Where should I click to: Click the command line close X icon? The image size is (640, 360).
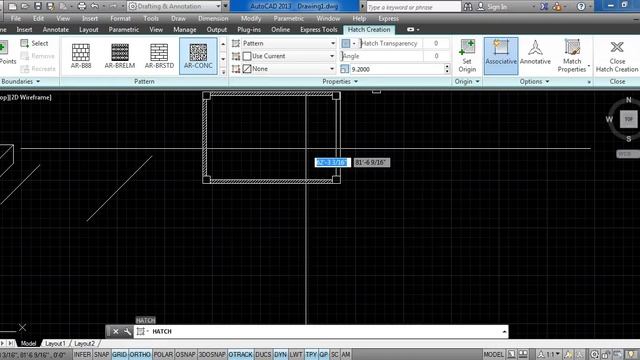(116, 331)
